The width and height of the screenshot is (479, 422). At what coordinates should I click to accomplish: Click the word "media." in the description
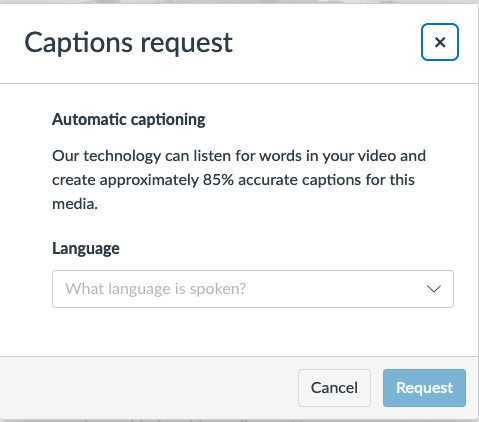pyautogui.click(x=75, y=204)
